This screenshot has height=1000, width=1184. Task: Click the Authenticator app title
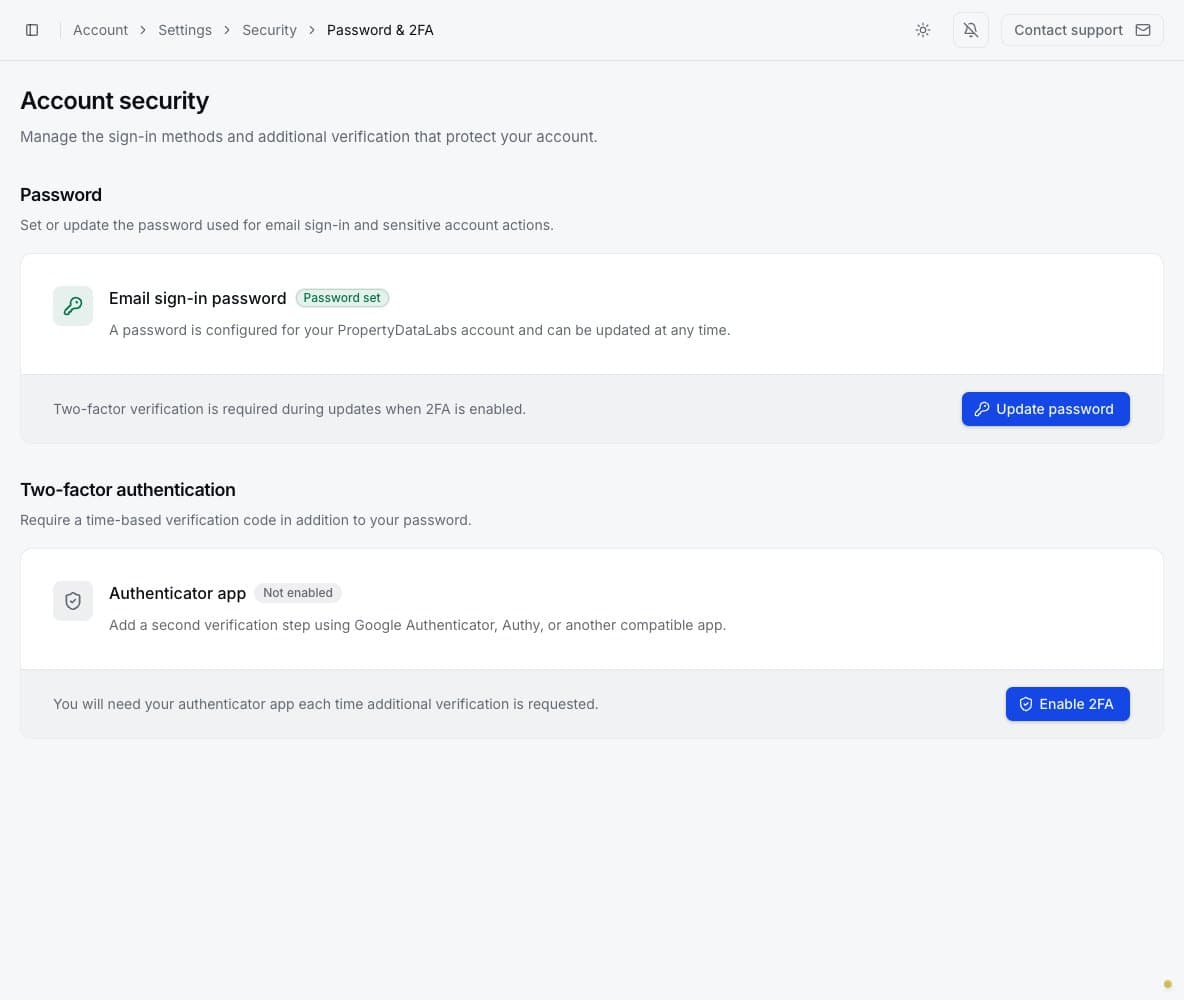(x=177, y=593)
